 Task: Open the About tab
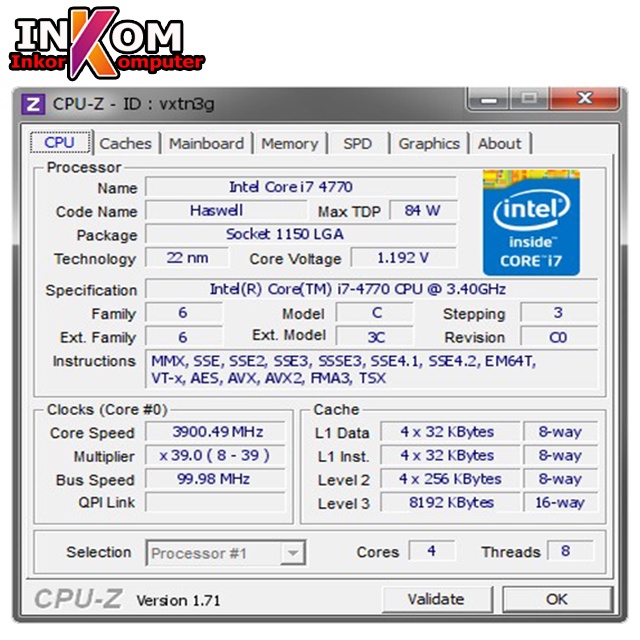point(500,144)
